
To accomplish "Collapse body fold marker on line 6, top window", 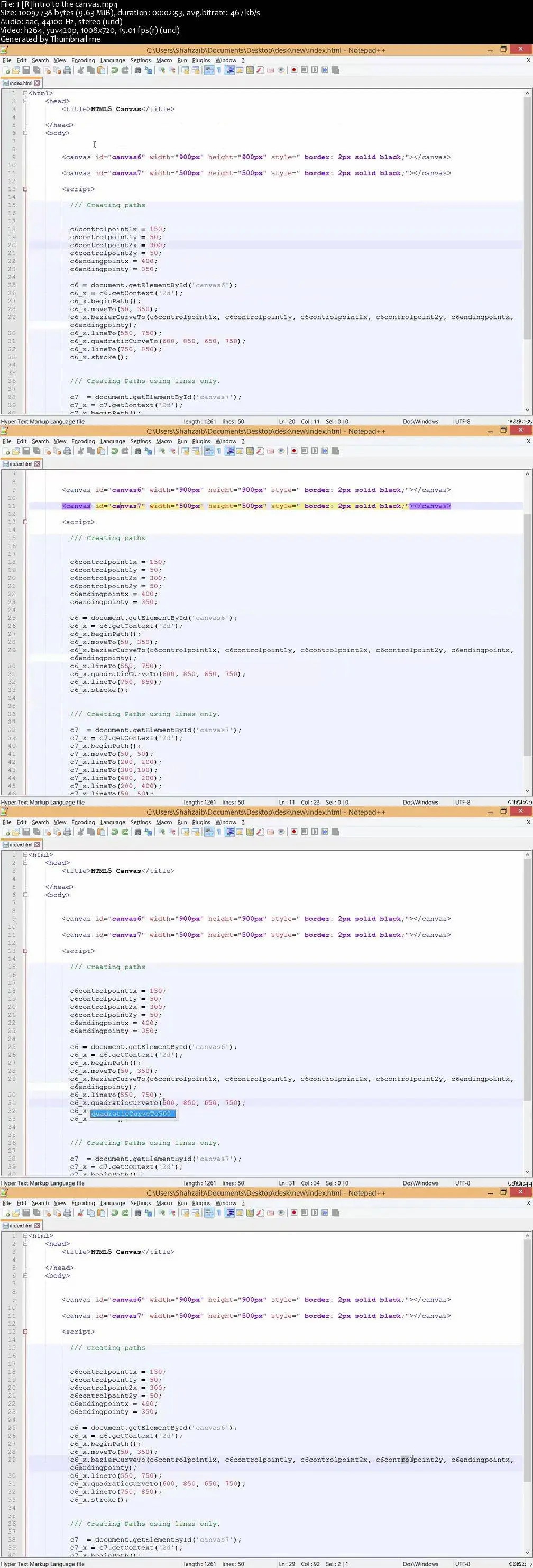I will click(x=25, y=133).
